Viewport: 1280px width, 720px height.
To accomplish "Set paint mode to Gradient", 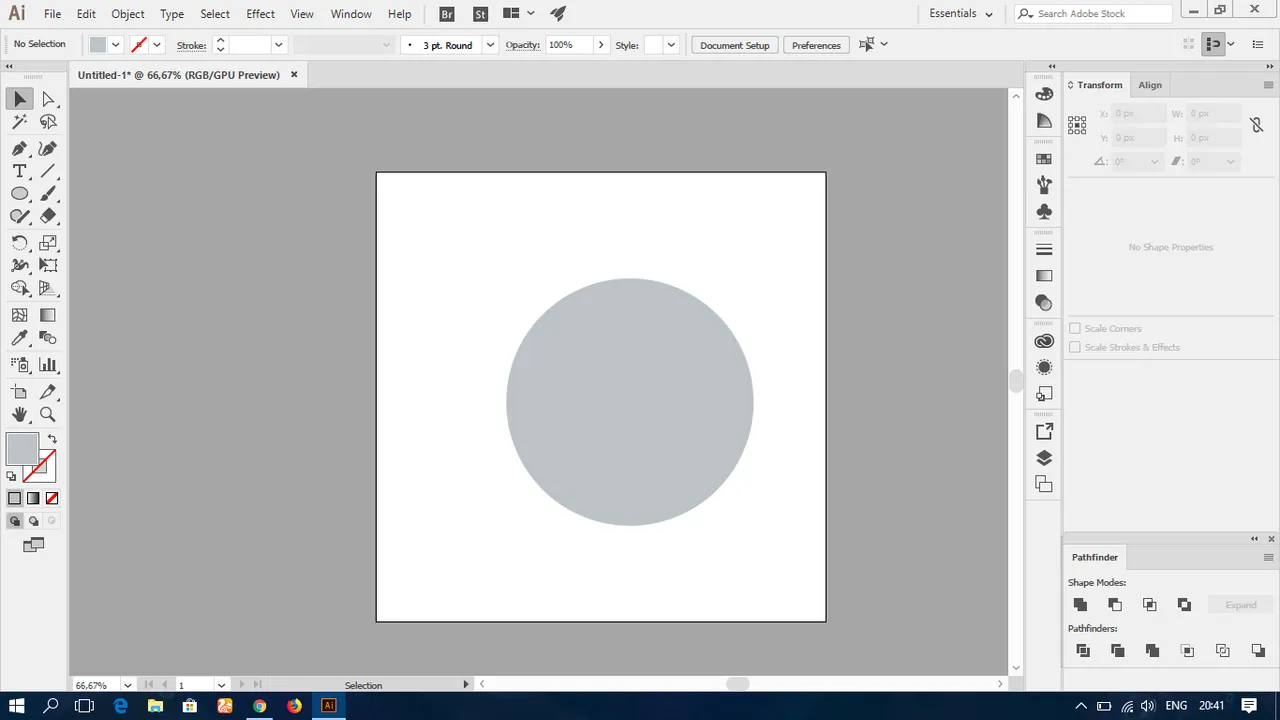I will click(33, 498).
